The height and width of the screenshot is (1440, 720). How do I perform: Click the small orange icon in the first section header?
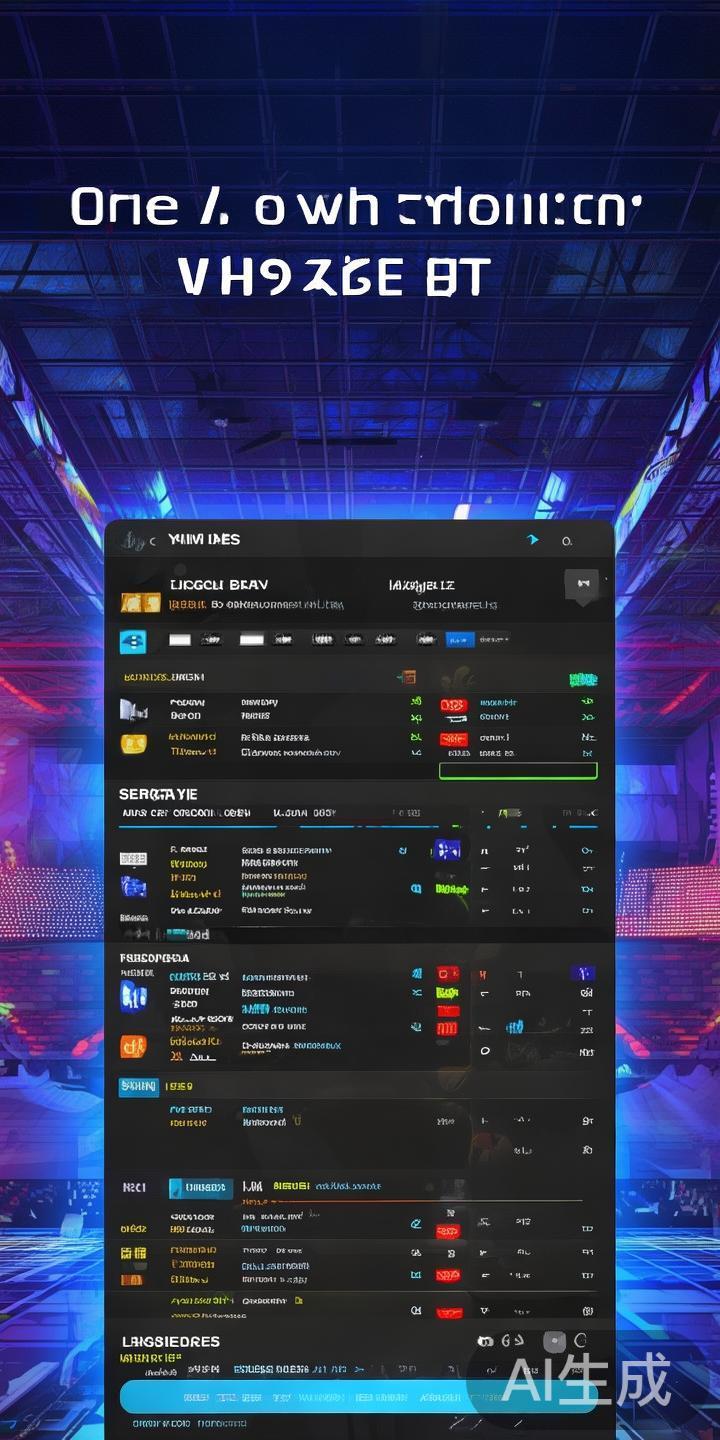[x=406, y=678]
